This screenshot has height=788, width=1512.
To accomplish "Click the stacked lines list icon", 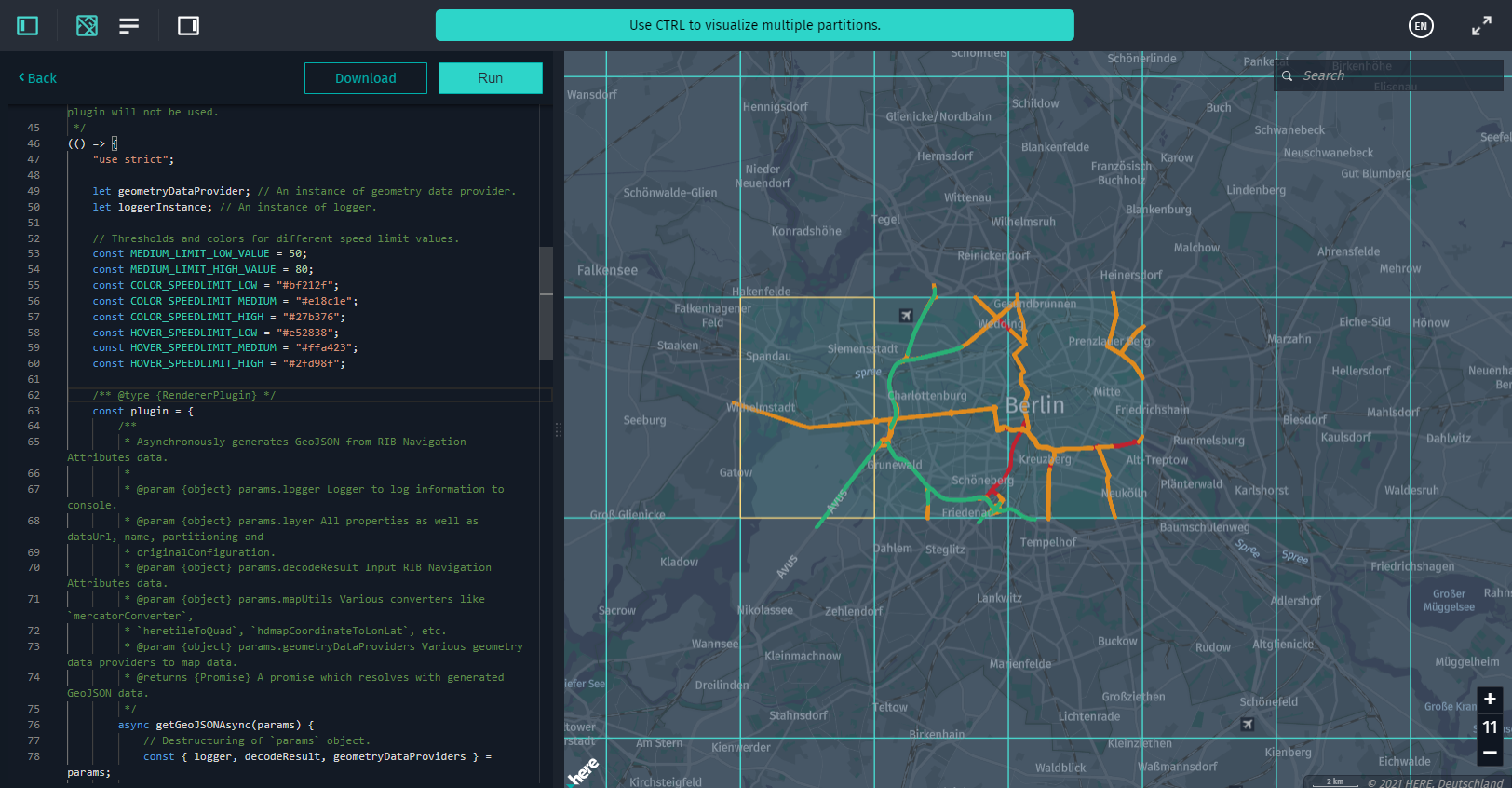I will click(x=129, y=26).
